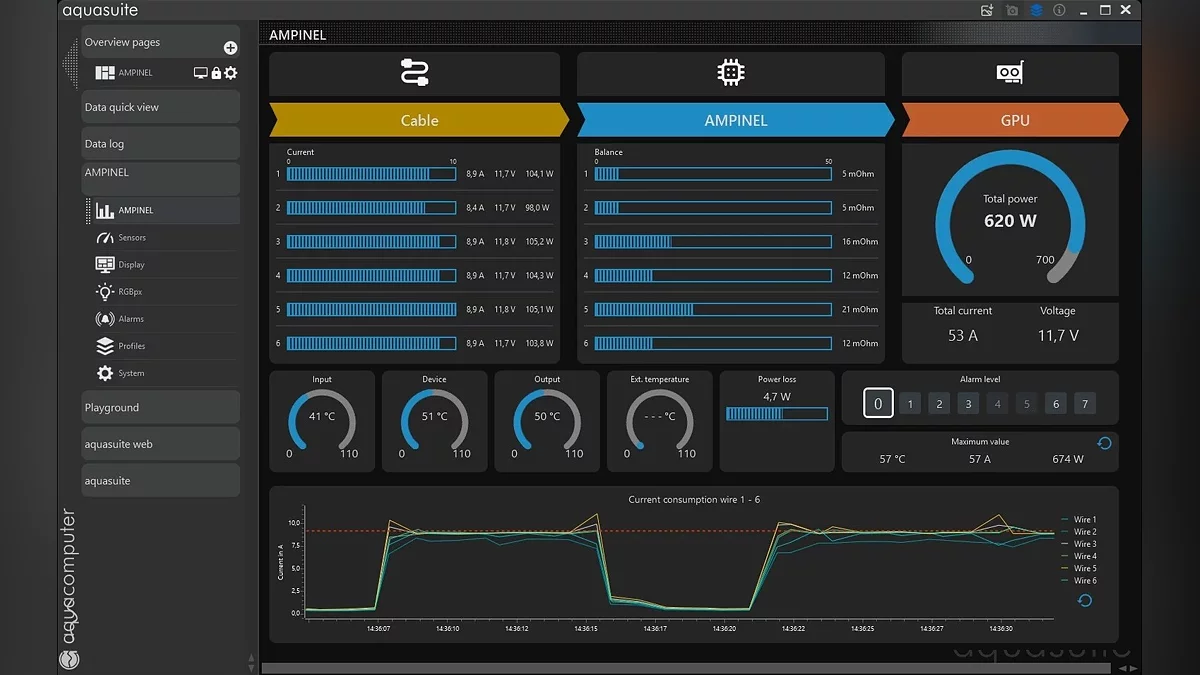Click the blue layers icon in title bar

(1036, 10)
